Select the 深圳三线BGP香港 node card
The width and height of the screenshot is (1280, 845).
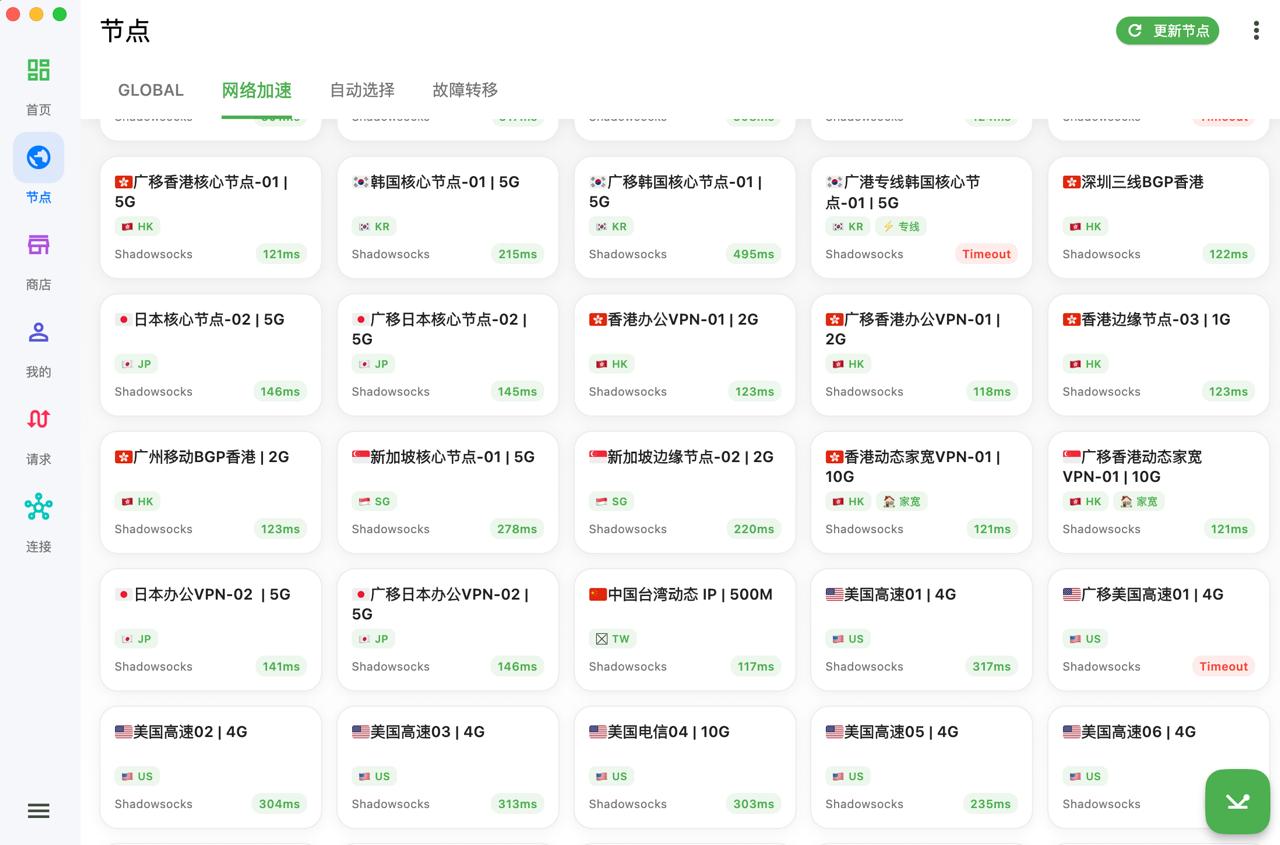pyautogui.click(x=1158, y=217)
